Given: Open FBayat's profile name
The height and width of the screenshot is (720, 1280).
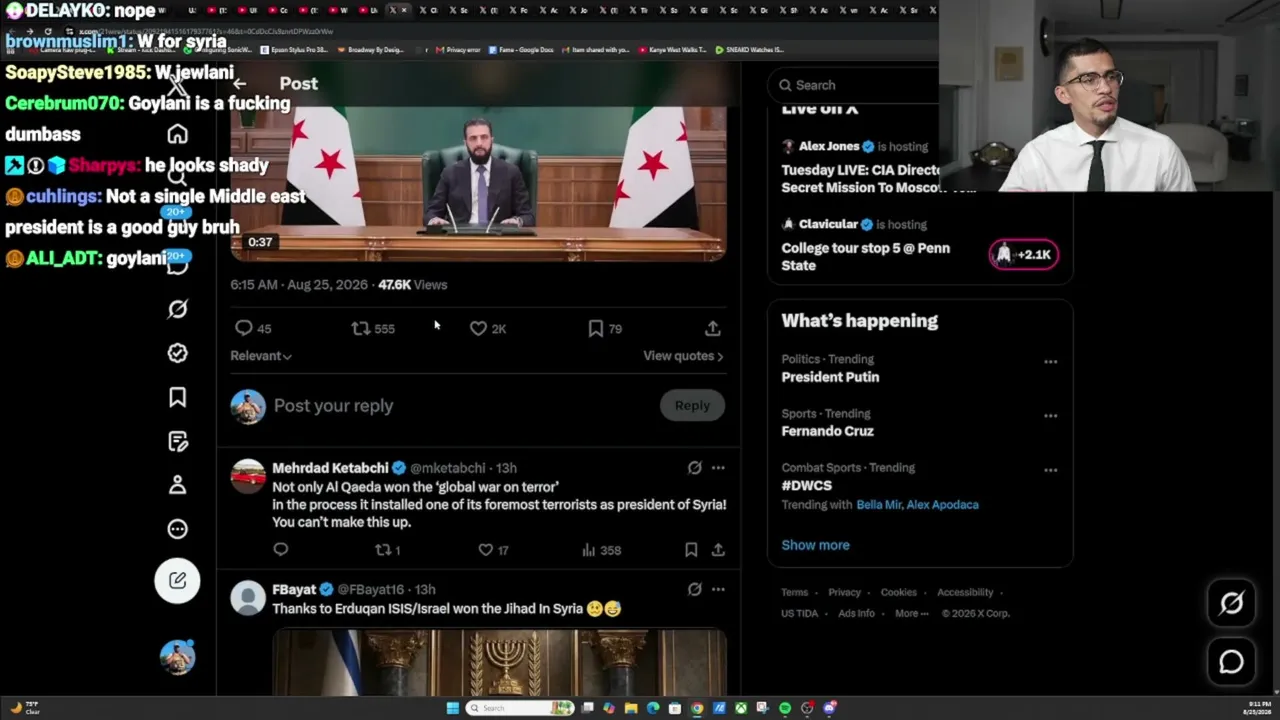Looking at the screenshot, I should [x=294, y=590].
